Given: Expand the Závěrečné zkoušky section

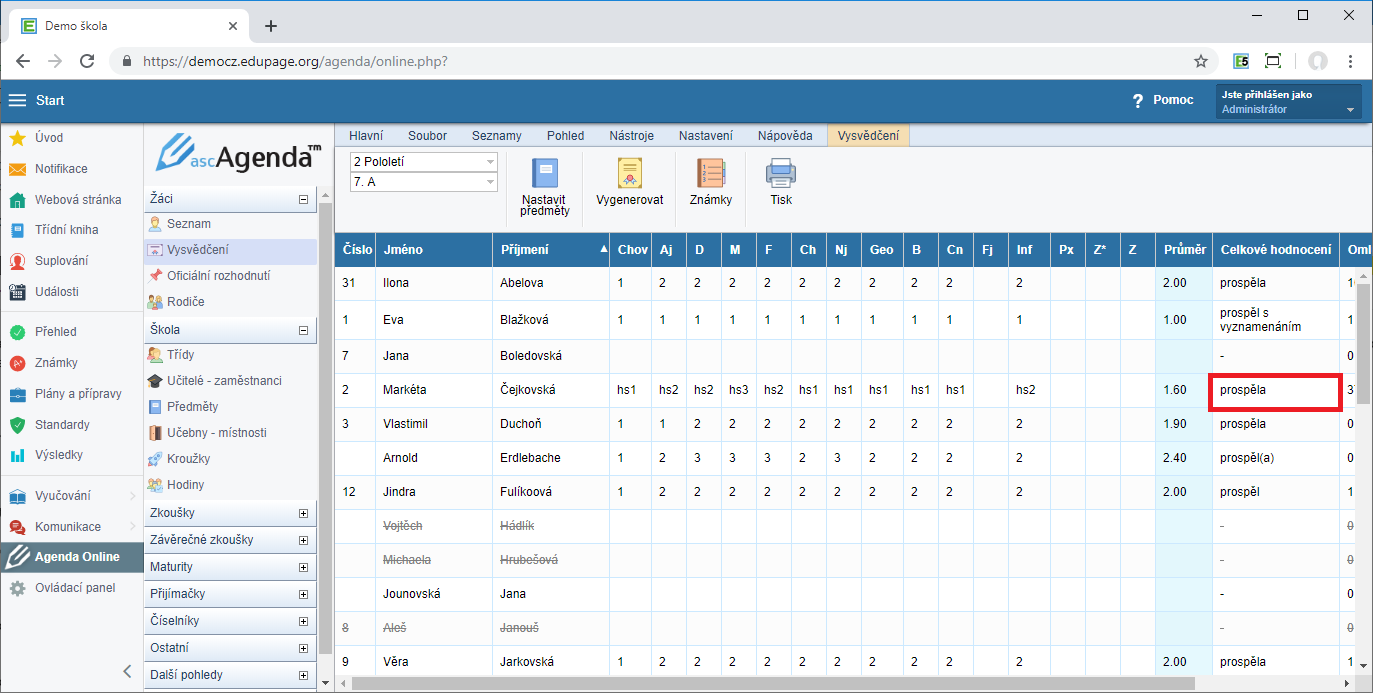Looking at the screenshot, I should pos(303,540).
